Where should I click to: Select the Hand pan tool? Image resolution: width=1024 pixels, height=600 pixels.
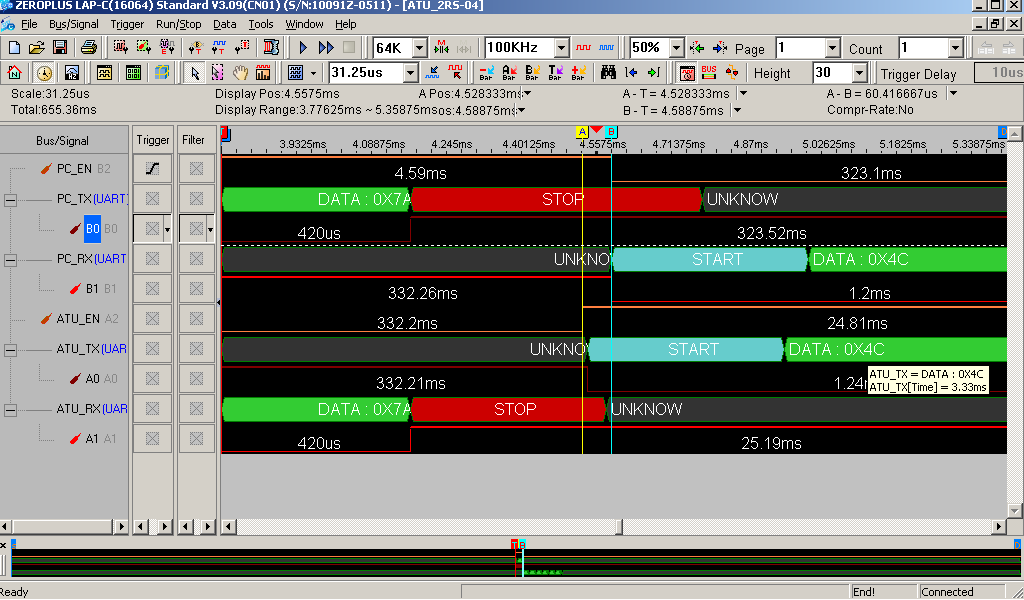pyautogui.click(x=240, y=73)
